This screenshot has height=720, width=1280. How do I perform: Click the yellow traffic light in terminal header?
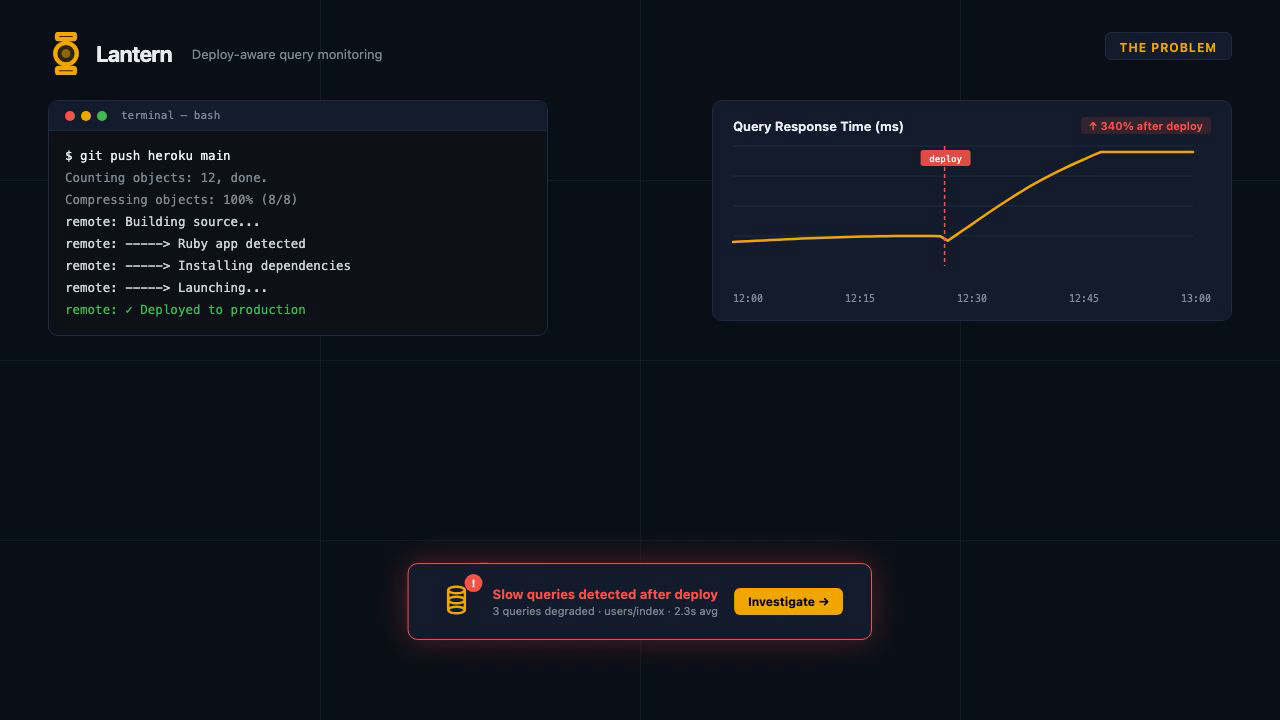(x=85, y=115)
